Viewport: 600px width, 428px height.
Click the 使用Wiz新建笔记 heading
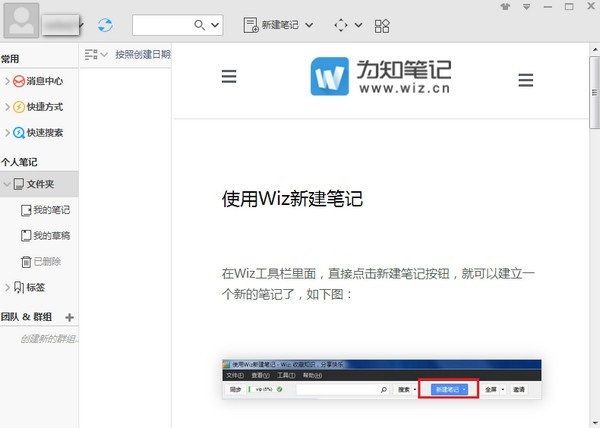[292, 199]
